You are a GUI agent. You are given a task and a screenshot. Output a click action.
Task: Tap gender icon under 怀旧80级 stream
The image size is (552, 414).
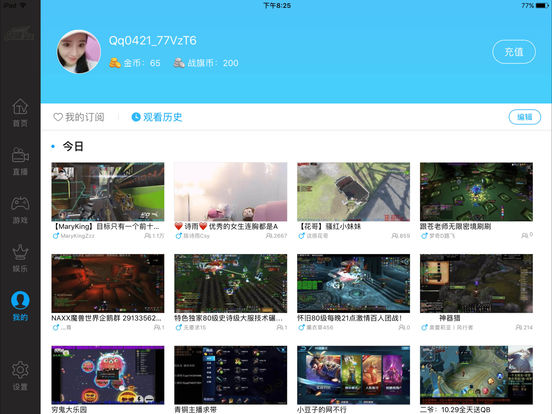point(301,327)
